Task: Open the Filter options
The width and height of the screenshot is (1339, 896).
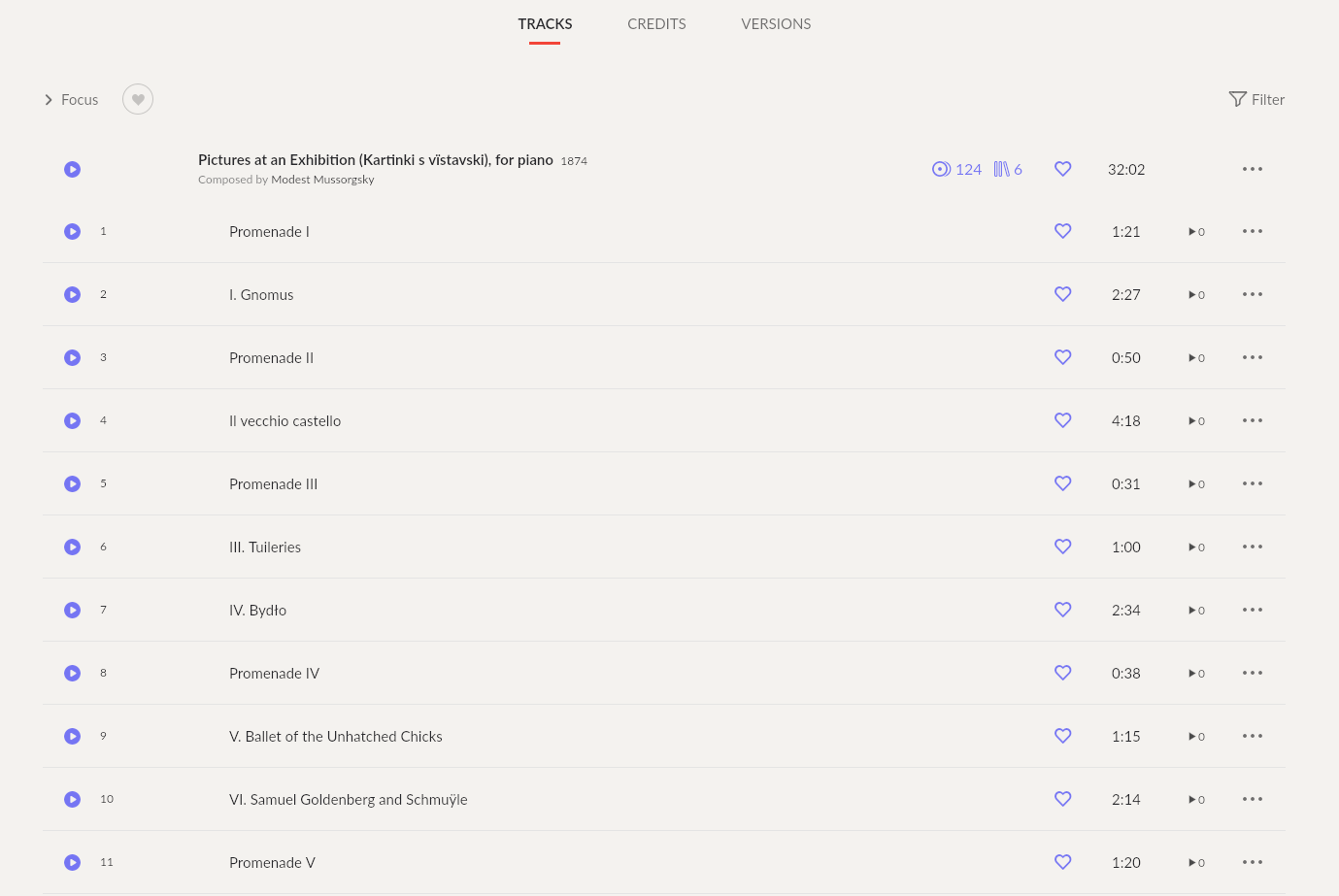Action: [x=1256, y=99]
